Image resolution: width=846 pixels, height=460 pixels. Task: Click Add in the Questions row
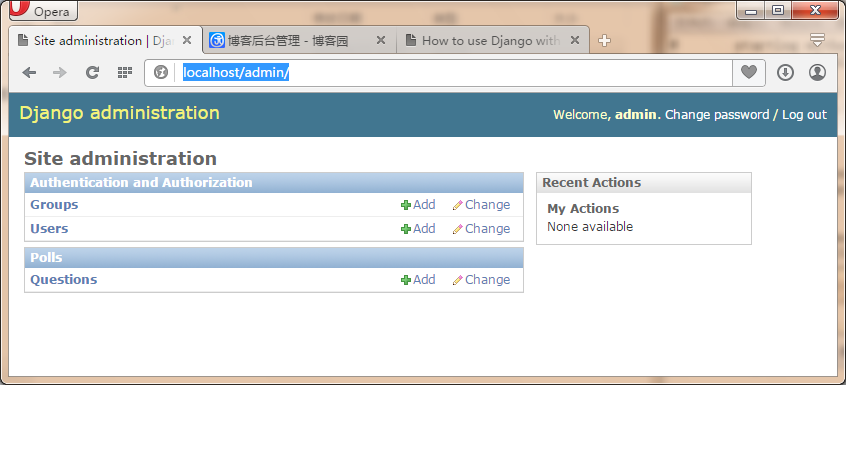419,279
